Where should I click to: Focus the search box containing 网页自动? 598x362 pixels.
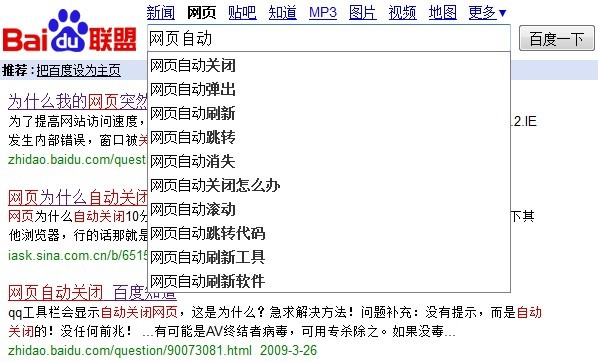coord(328,39)
